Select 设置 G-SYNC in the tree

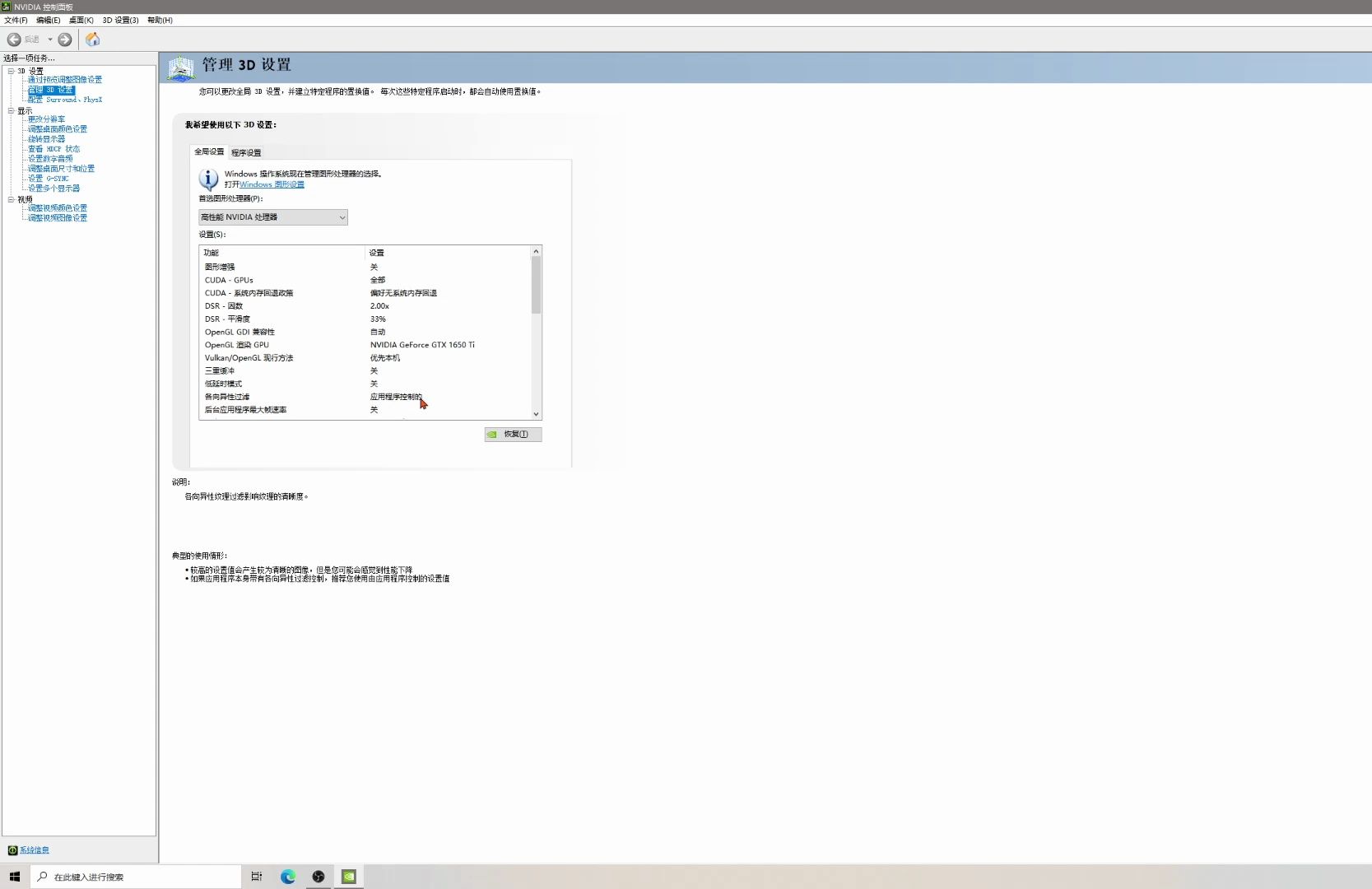pos(48,179)
